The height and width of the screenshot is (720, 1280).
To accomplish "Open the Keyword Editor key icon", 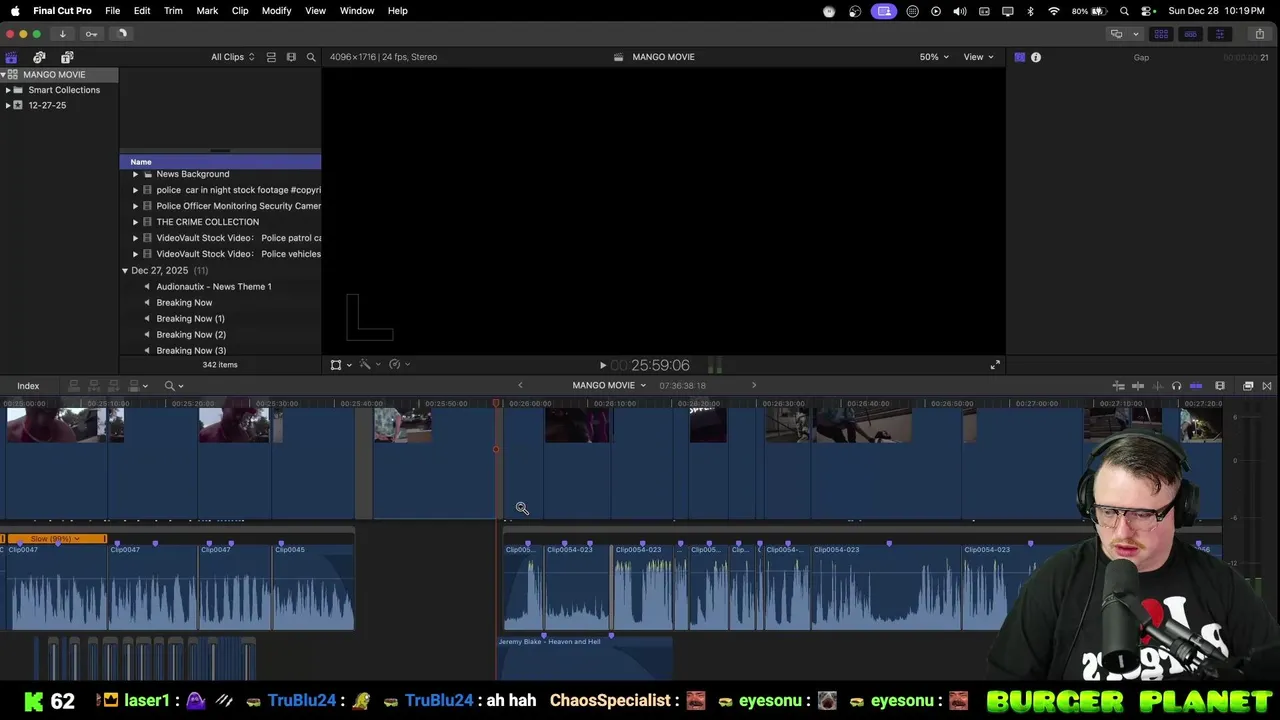I will pyautogui.click(x=91, y=34).
